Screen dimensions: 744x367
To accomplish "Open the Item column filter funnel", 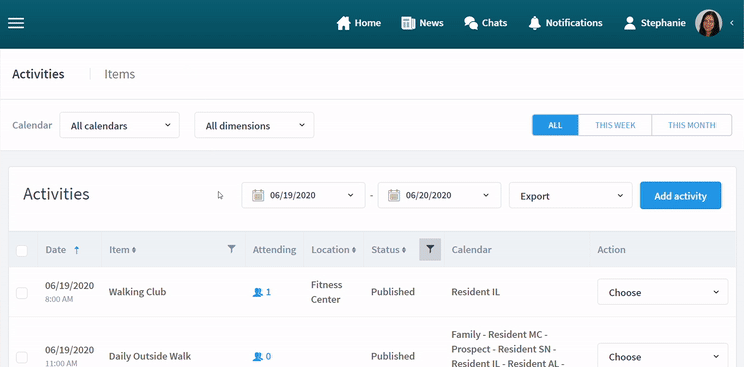I will click(x=231, y=249).
